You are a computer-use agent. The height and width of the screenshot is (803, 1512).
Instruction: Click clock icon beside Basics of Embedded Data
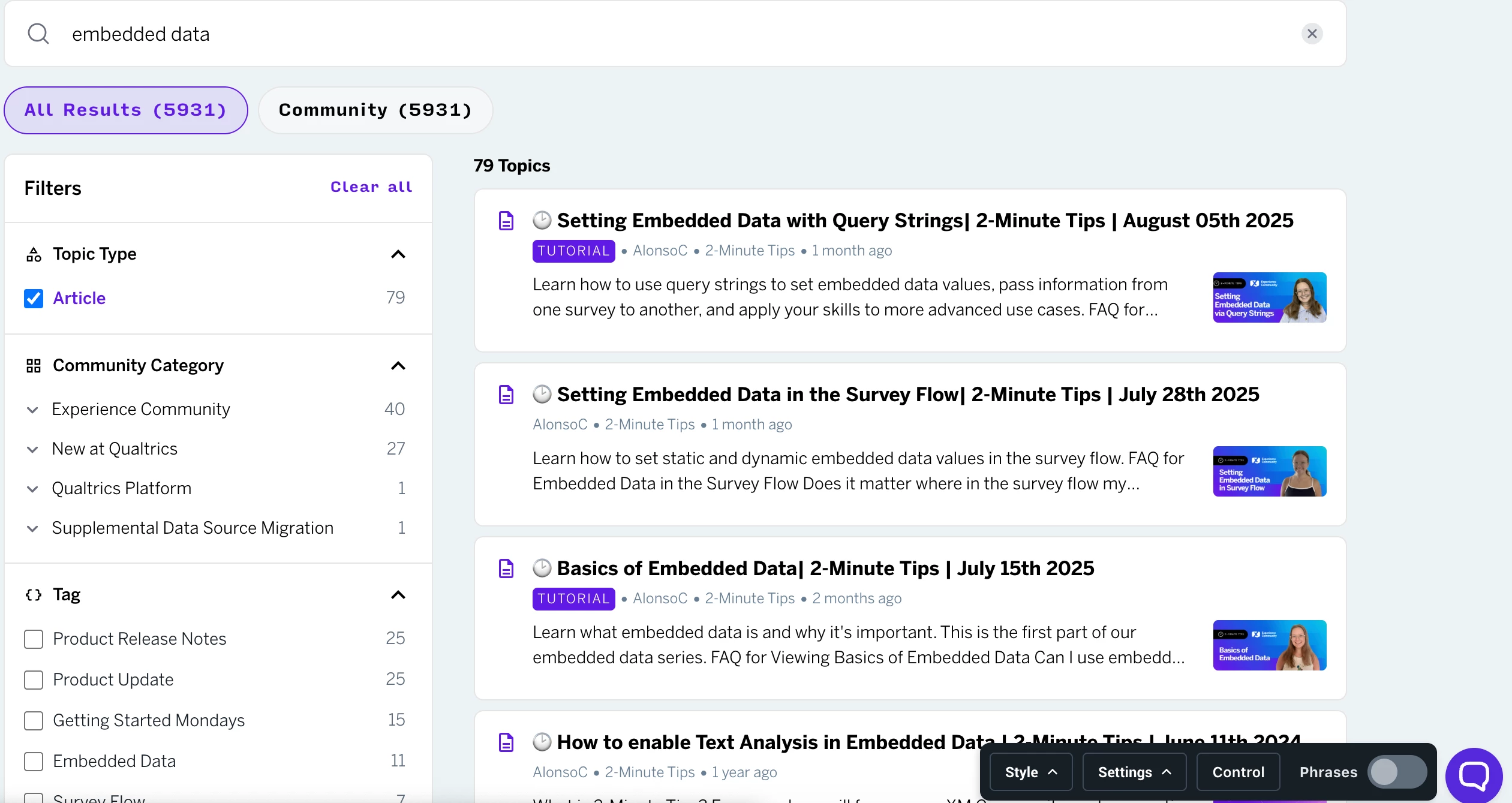(x=542, y=568)
